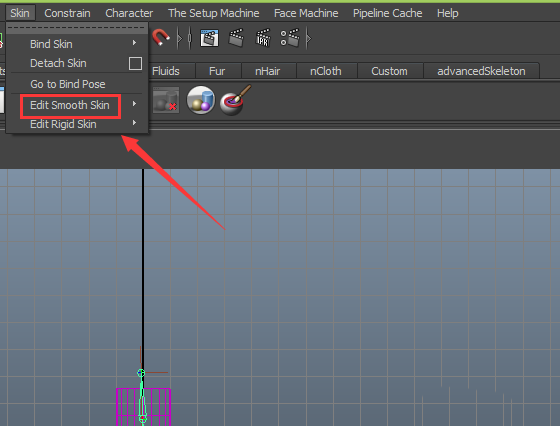This screenshot has height=426, width=560.
Task: Switch to the Fluids shelf tab
Action: tap(166, 71)
